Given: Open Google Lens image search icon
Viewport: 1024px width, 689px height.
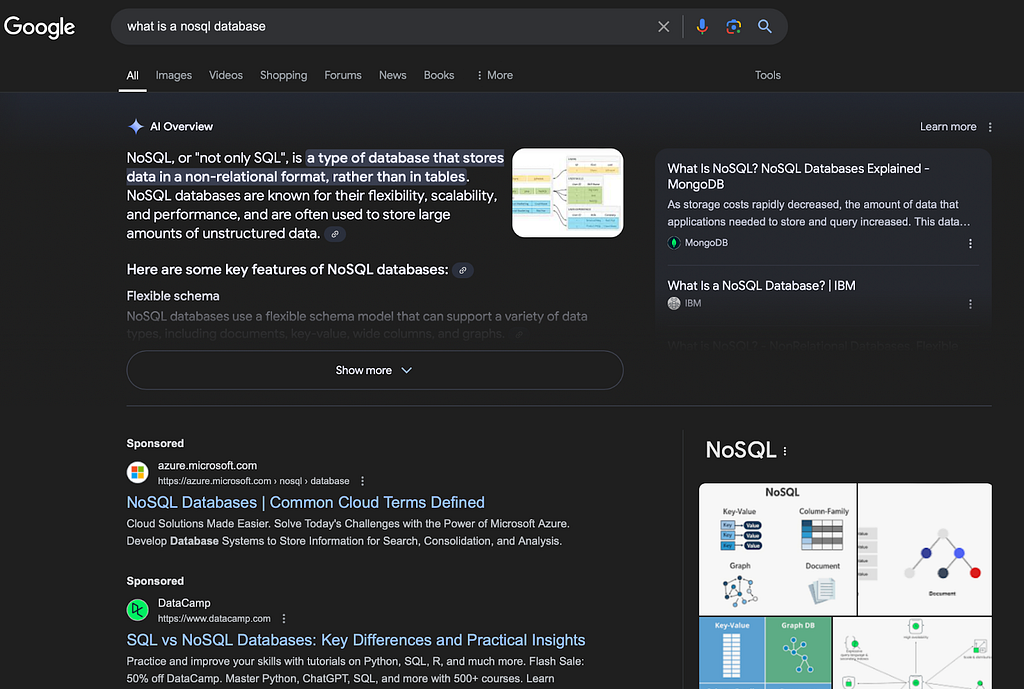Looking at the screenshot, I should (733, 27).
